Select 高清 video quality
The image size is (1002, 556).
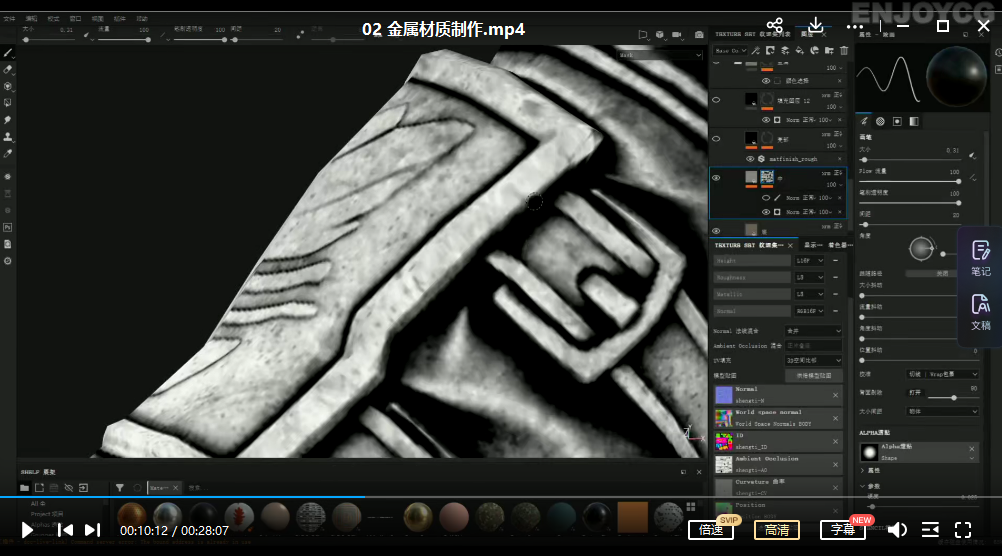(x=776, y=530)
